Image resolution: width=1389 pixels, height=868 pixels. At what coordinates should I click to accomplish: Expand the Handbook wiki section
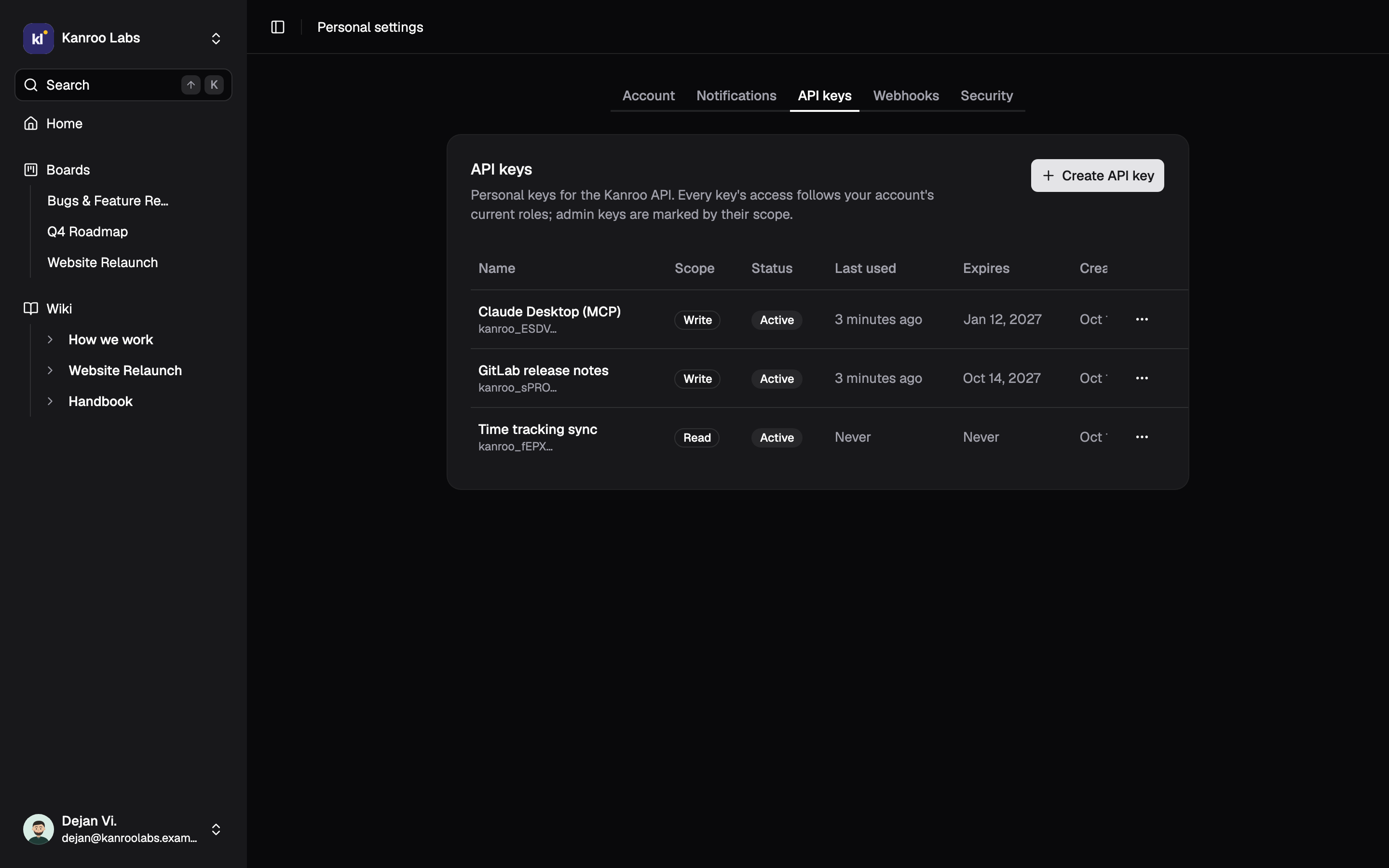[50, 401]
